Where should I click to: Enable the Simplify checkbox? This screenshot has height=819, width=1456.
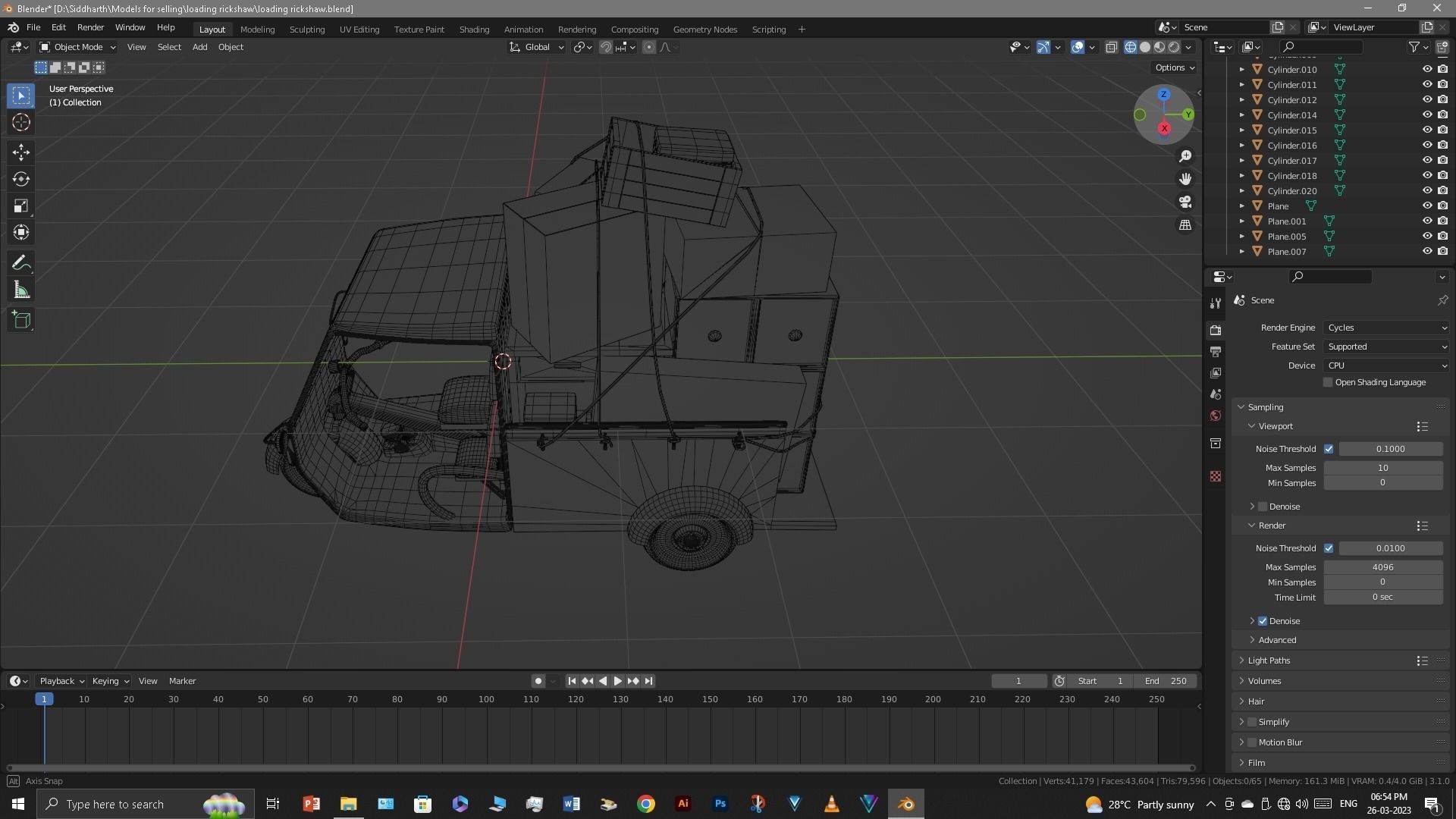(1252, 722)
